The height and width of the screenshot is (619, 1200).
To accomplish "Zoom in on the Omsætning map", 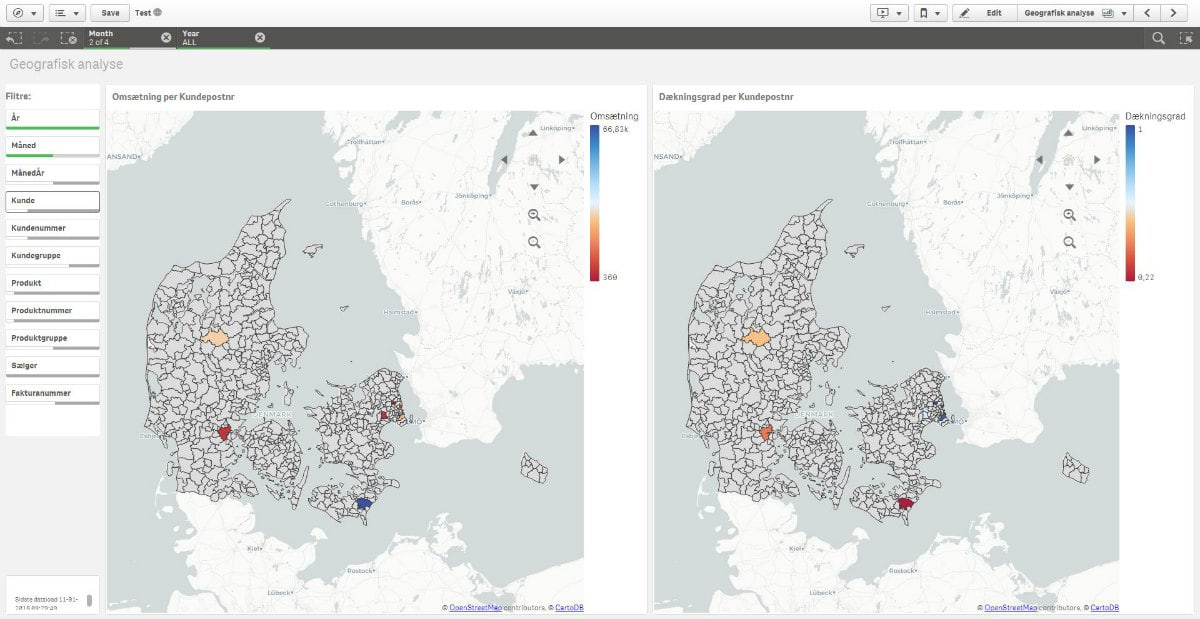I will (534, 215).
